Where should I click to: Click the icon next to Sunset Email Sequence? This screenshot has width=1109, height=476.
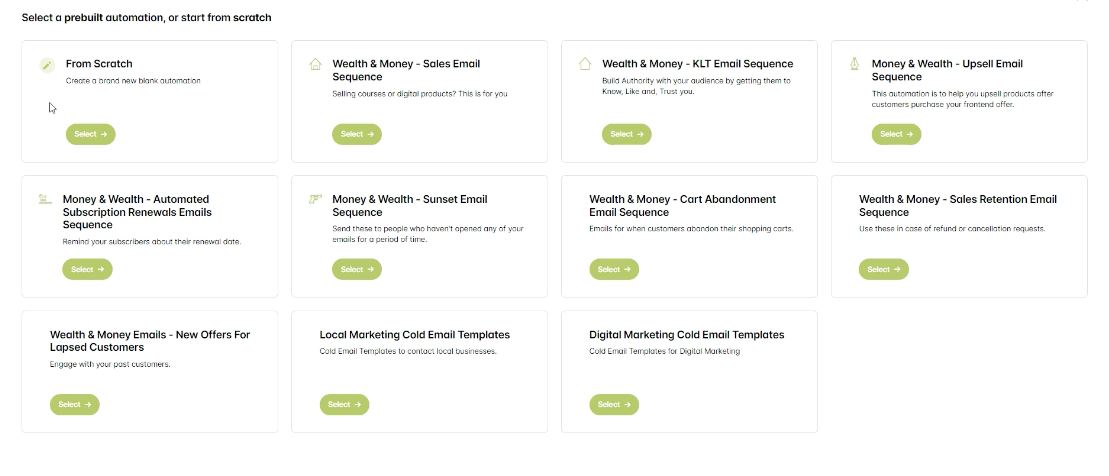[316, 199]
